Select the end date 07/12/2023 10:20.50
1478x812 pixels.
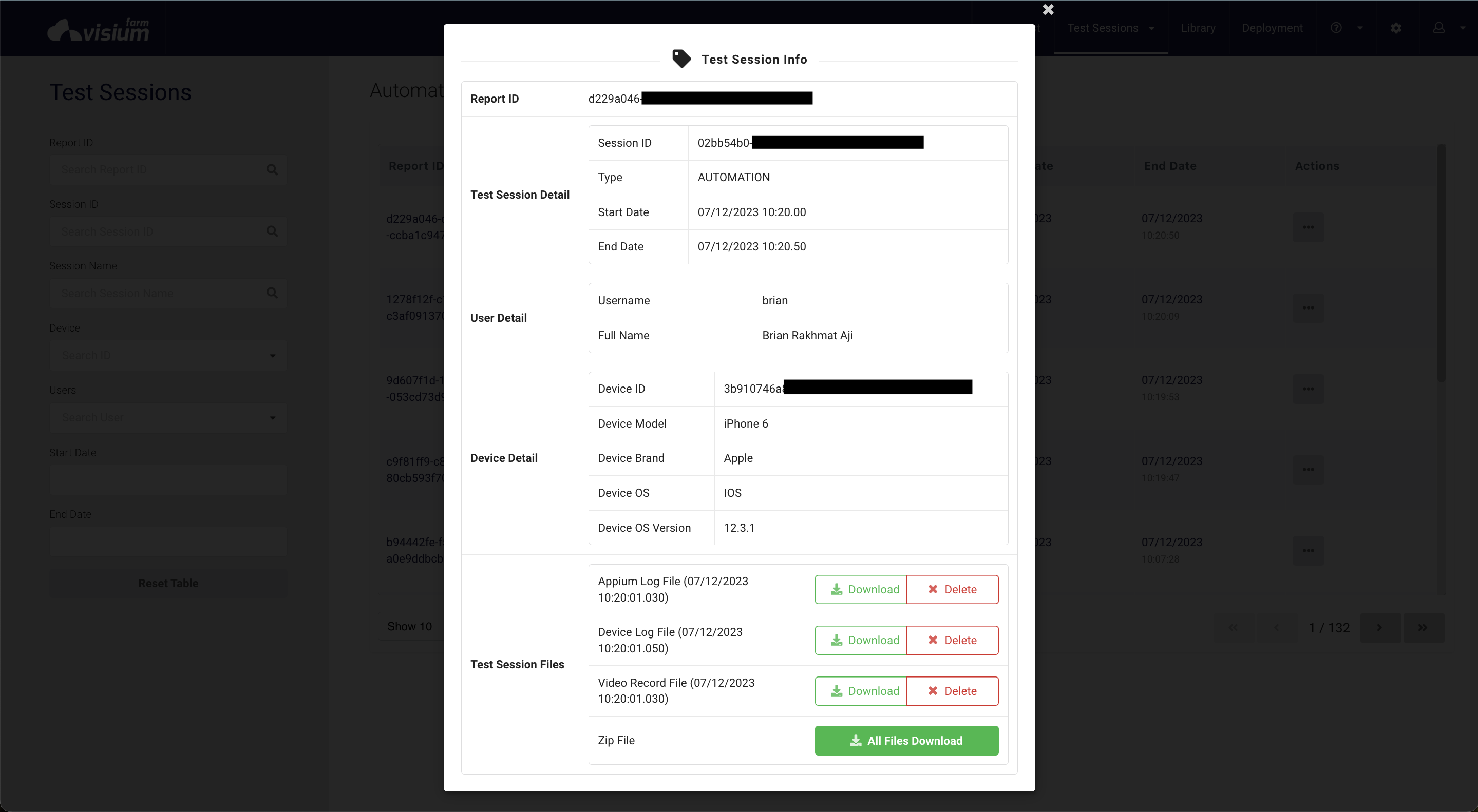click(x=752, y=246)
